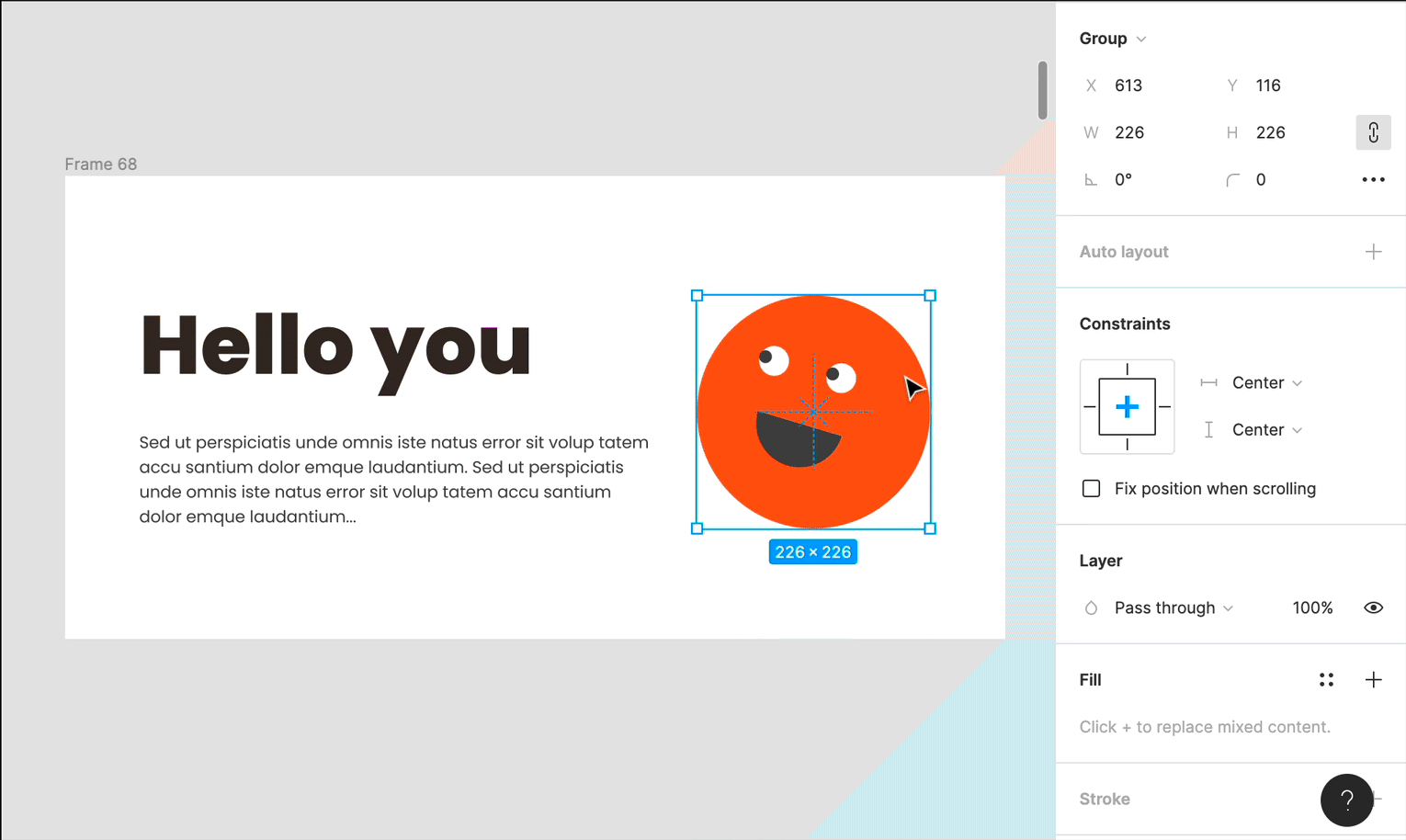Open the Pass through blend mode dropdown
Viewport: 1406px width, 840px height.
1174,608
